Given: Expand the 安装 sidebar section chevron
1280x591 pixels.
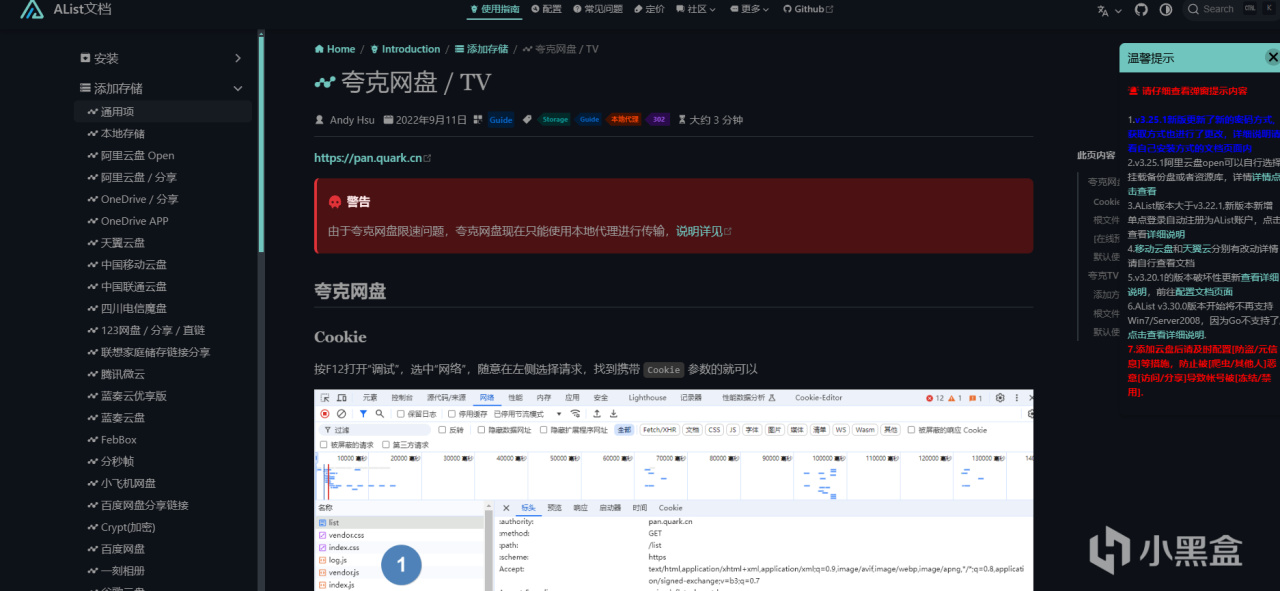Looking at the screenshot, I should tap(238, 58).
